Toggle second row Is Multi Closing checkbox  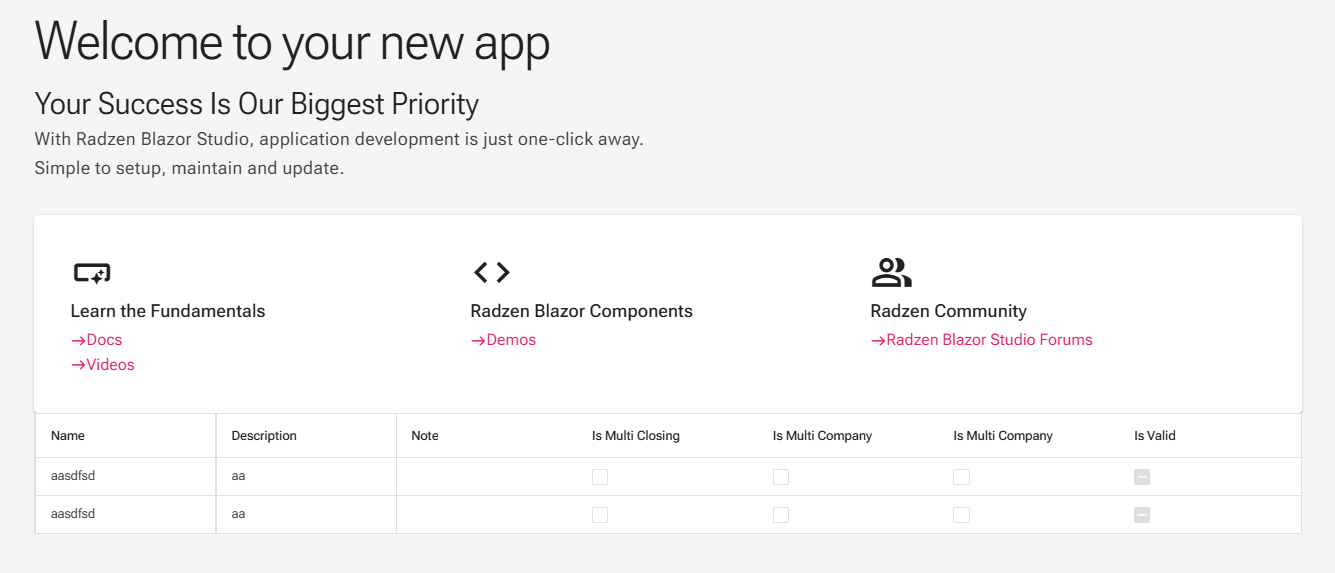(x=600, y=515)
